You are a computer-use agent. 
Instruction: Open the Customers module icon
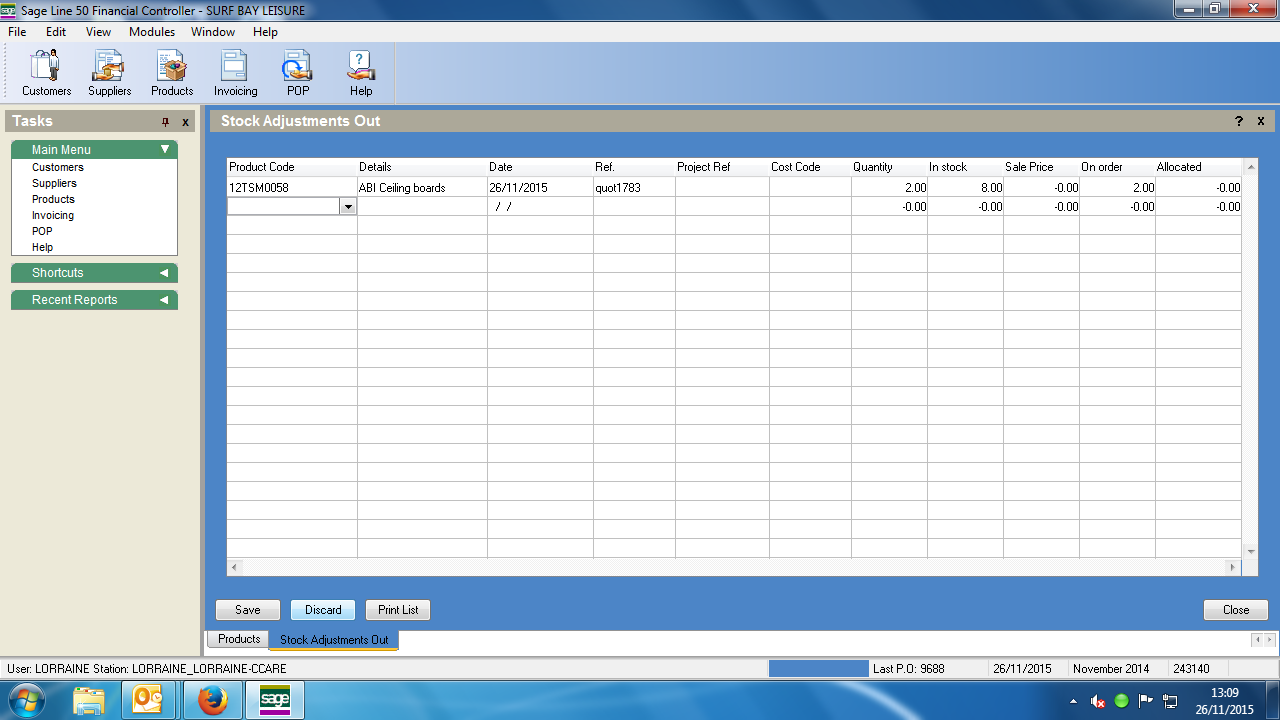46,73
